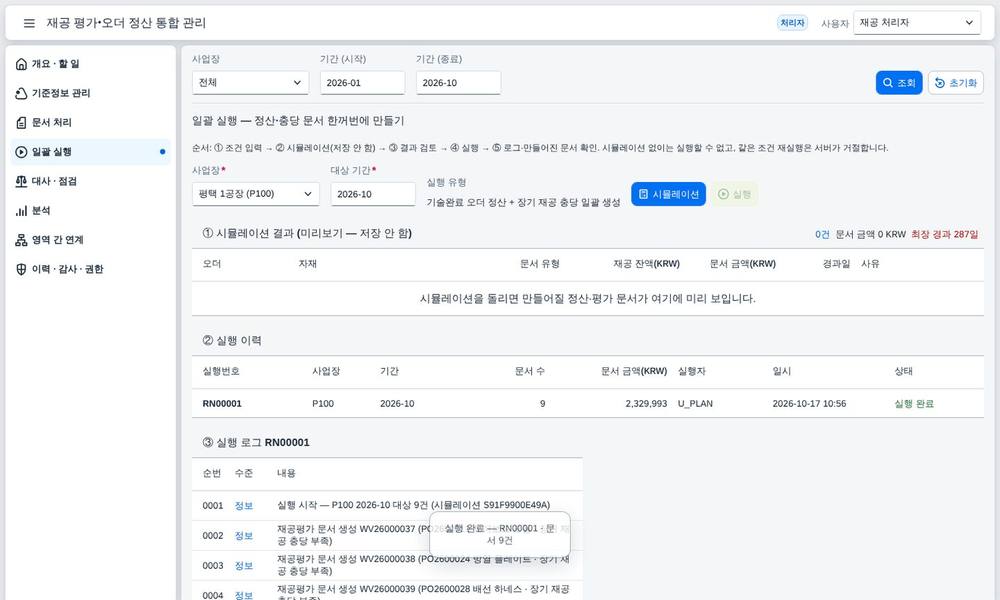Screen dimensions: 1000x600
Task: Click 정보 level in log row 0003
Action: (244, 566)
